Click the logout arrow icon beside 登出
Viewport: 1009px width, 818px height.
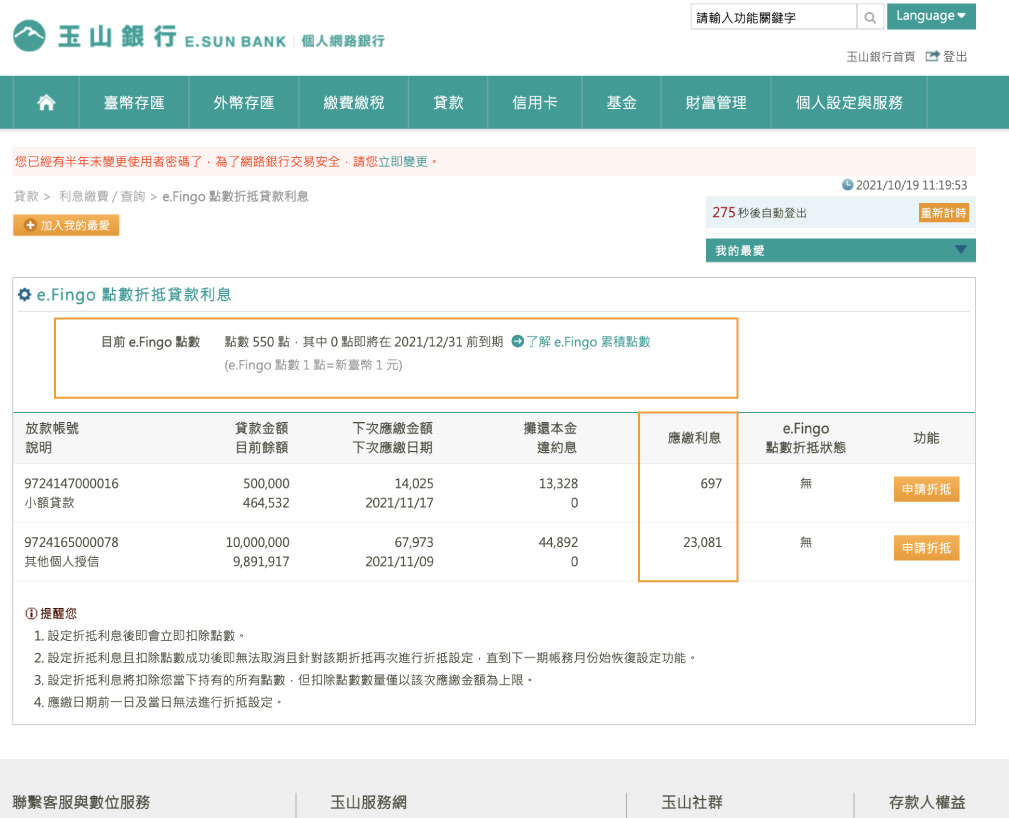(932, 56)
